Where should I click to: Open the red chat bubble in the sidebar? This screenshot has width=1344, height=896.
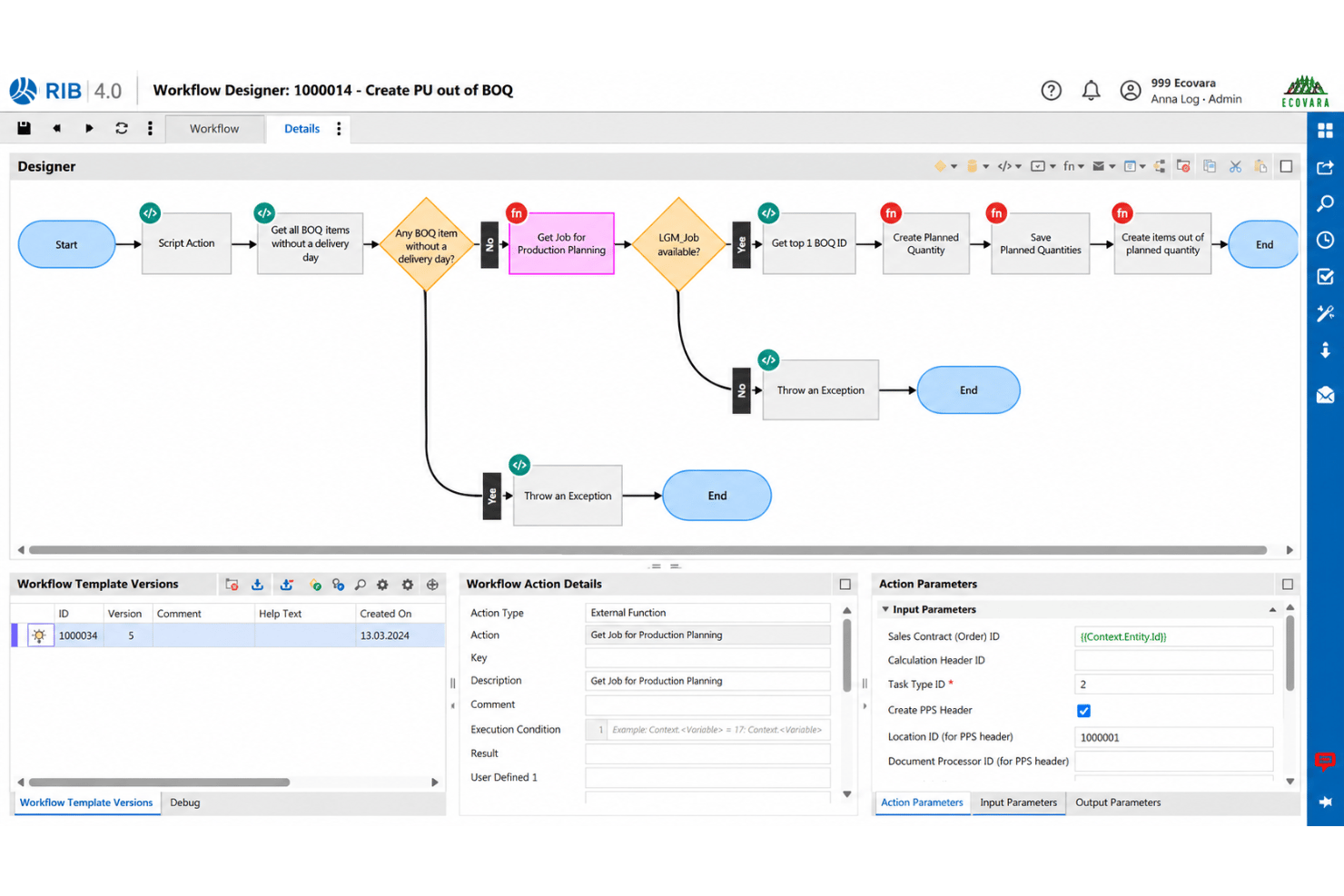1325,761
